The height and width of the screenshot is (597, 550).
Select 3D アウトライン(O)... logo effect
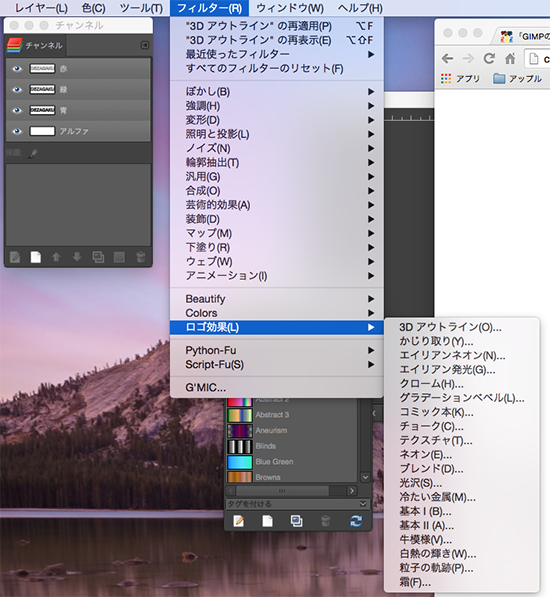pos(462,327)
